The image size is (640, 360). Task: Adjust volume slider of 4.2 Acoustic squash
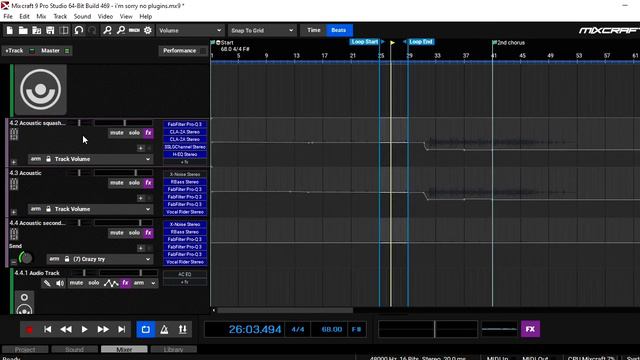124,123
